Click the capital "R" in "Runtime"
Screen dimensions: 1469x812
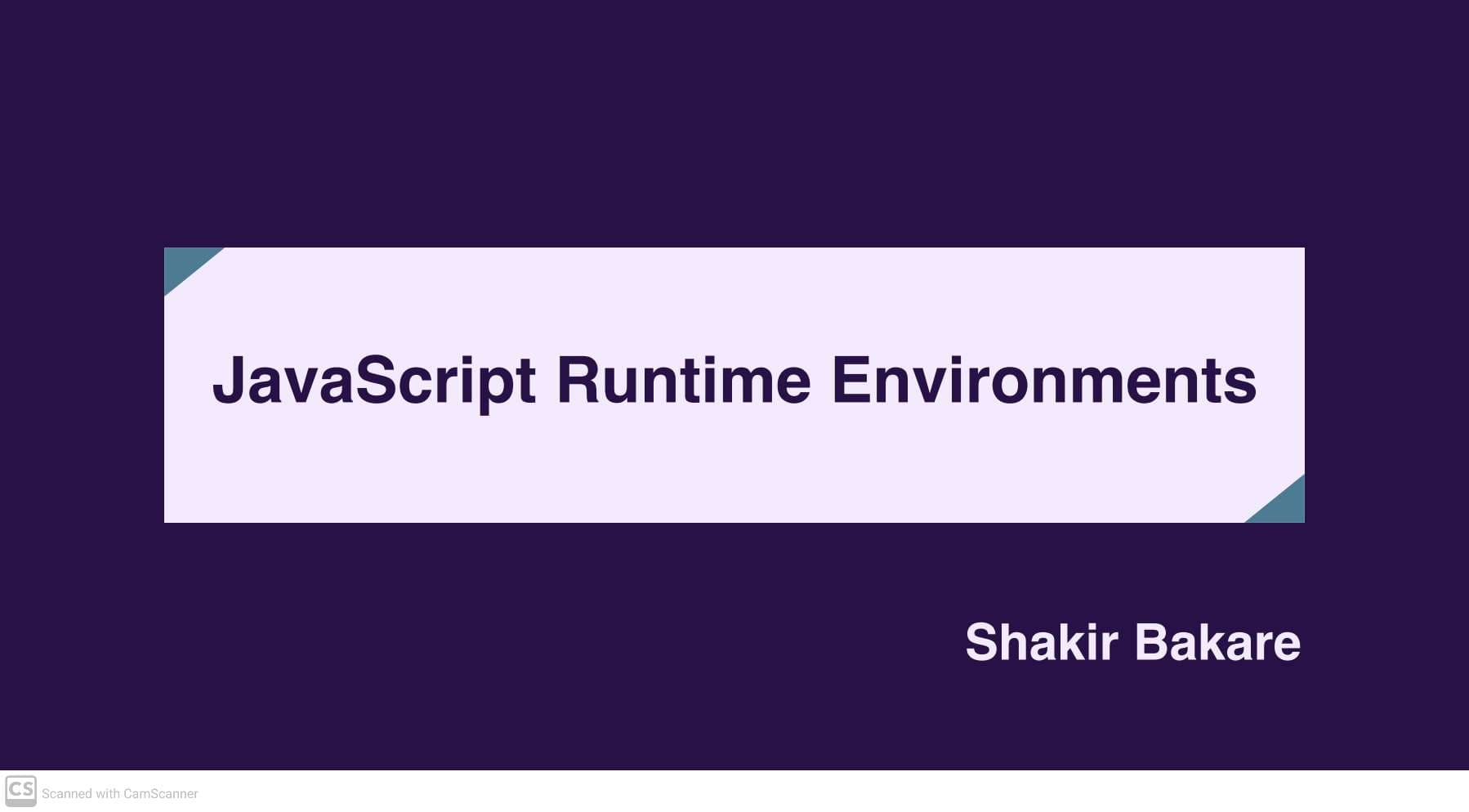click(577, 380)
